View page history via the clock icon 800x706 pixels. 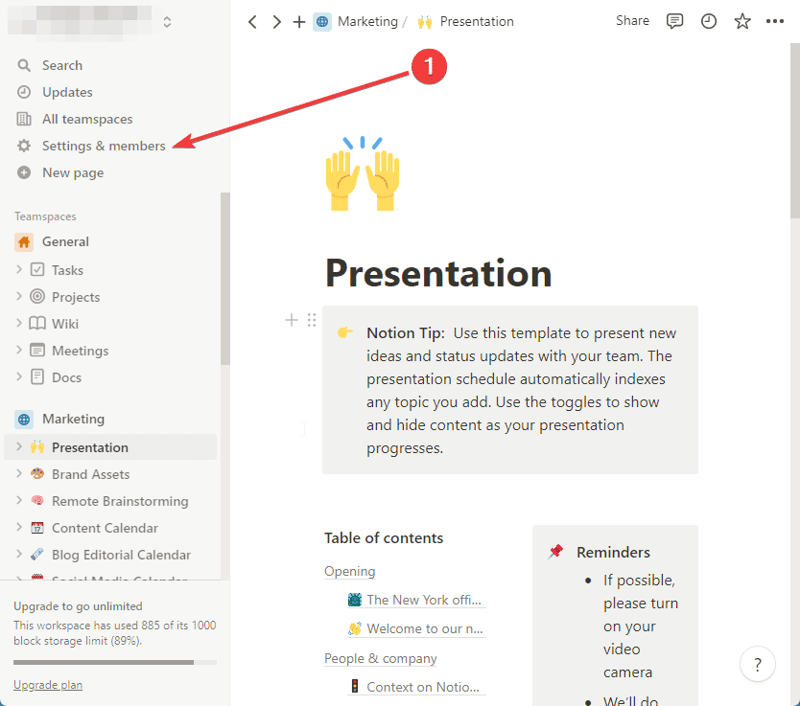[709, 20]
